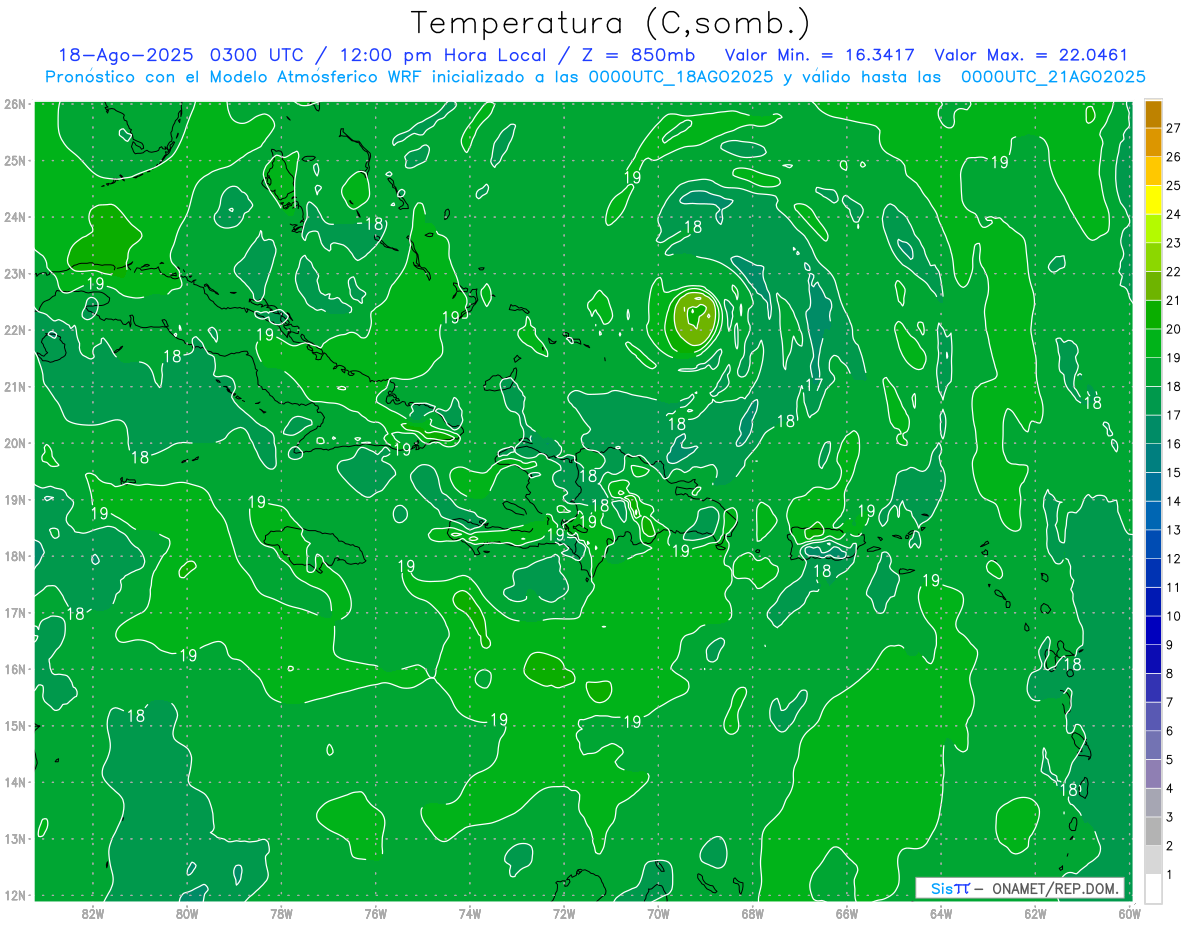This screenshot has width=1200, height=927.
Task: Click the 'ONAMET/REP.DOM.' credit label
Action: pos(1055,888)
